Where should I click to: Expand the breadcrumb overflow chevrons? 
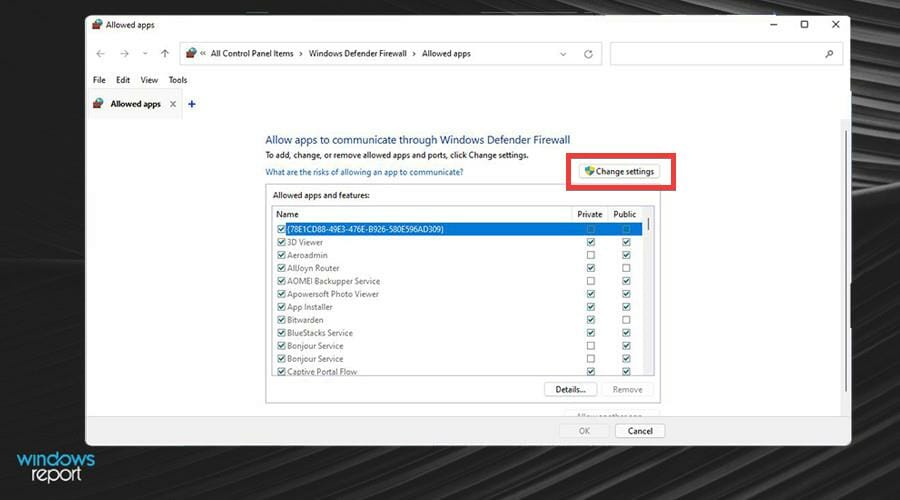click(x=204, y=54)
